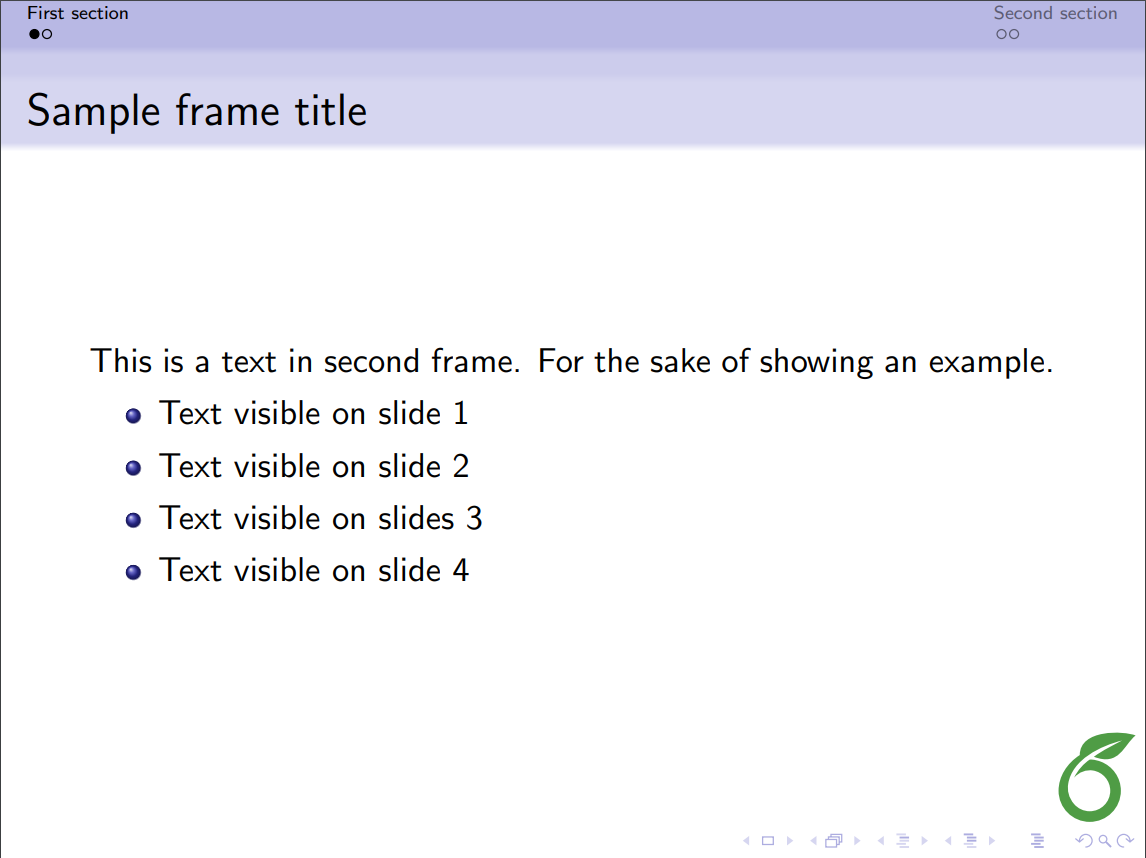Go to next slide with right arrow
This screenshot has width=1146, height=858.
tap(790, 841)
